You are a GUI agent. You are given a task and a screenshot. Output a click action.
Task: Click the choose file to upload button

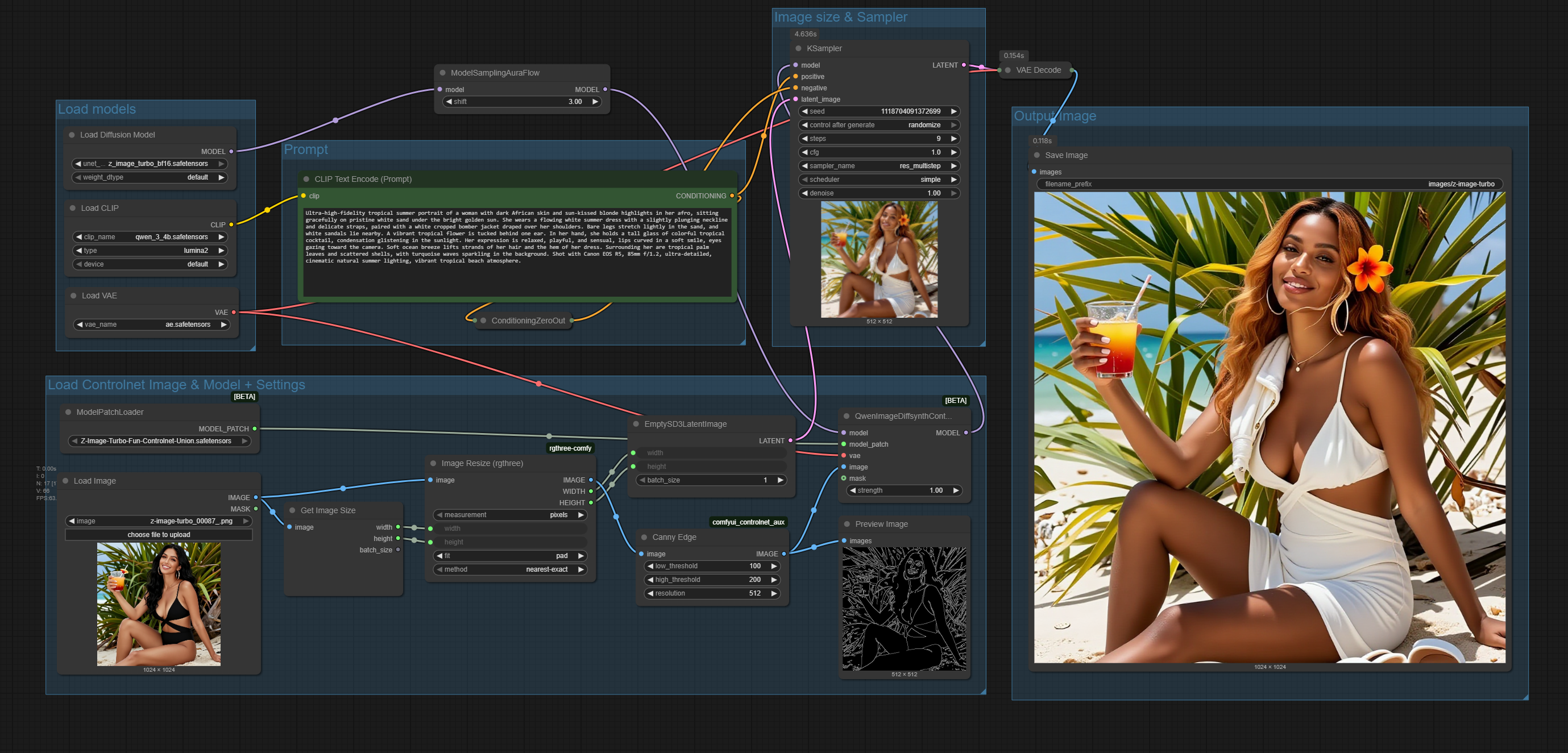[158, 535]
